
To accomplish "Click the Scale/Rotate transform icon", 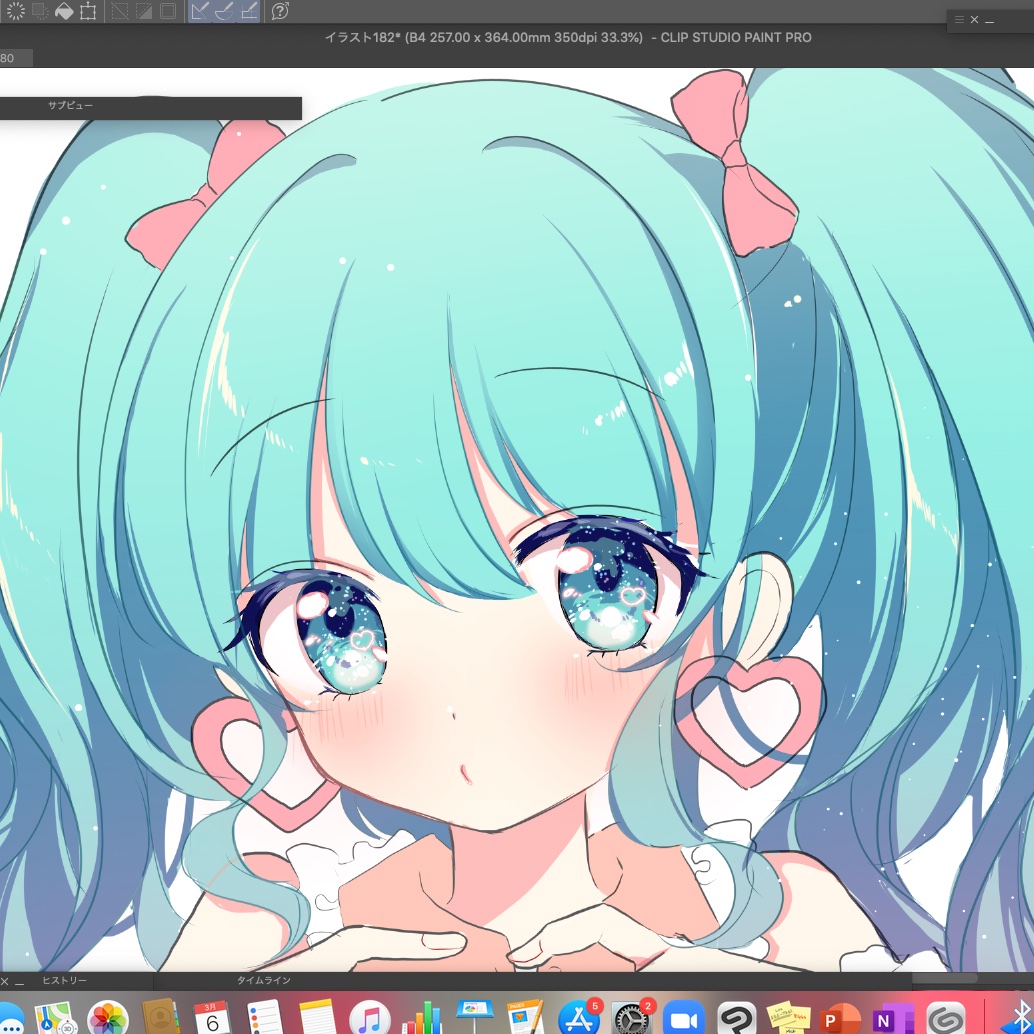I will point(88,11).
